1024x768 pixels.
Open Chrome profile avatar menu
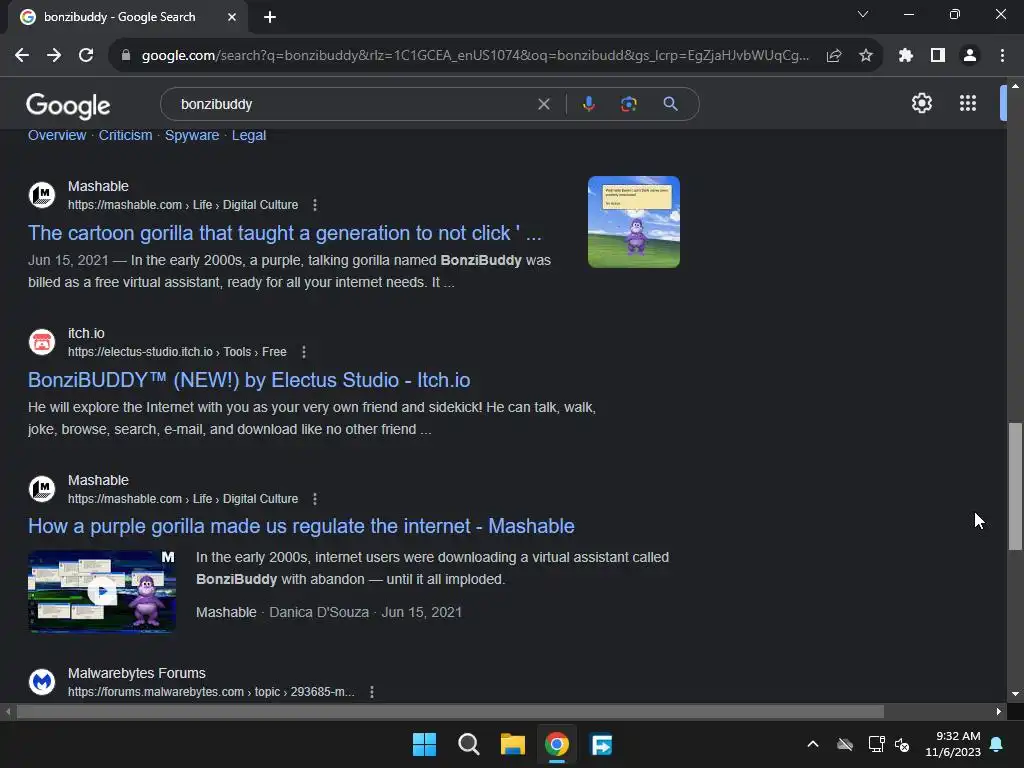pyautogui.click(x=970, y=56)
